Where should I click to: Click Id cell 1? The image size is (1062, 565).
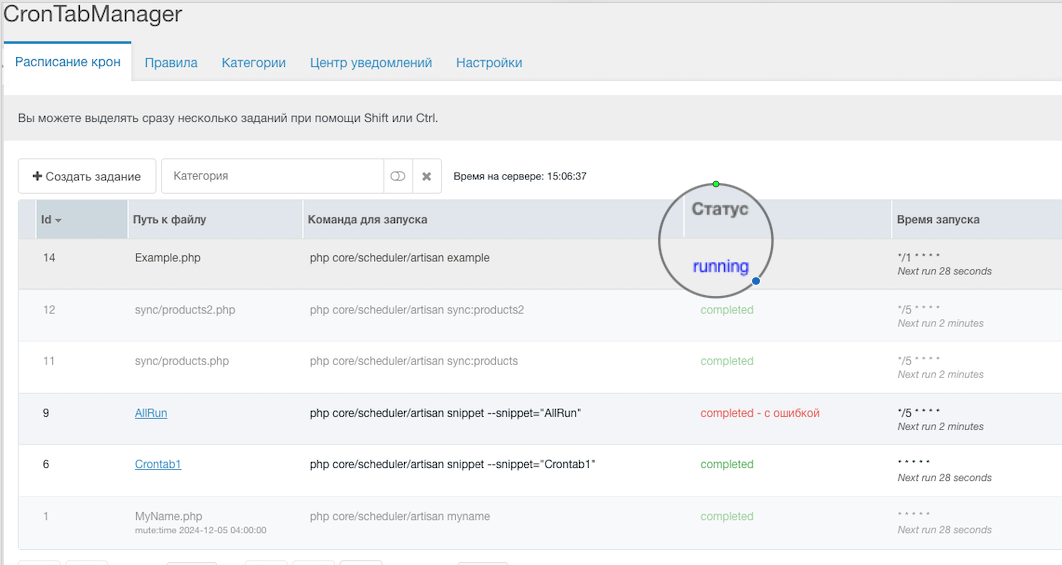coord(45,516)
